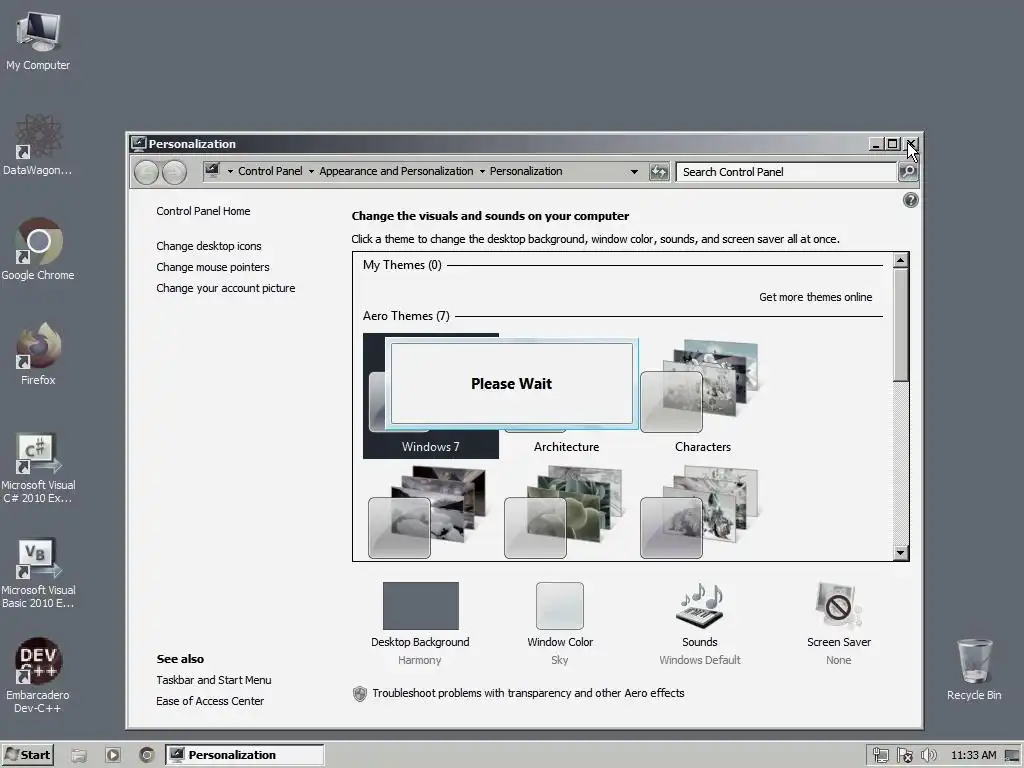
Task: Click the network tray icon
Action: pyautogui.click(x=881, y=756)
